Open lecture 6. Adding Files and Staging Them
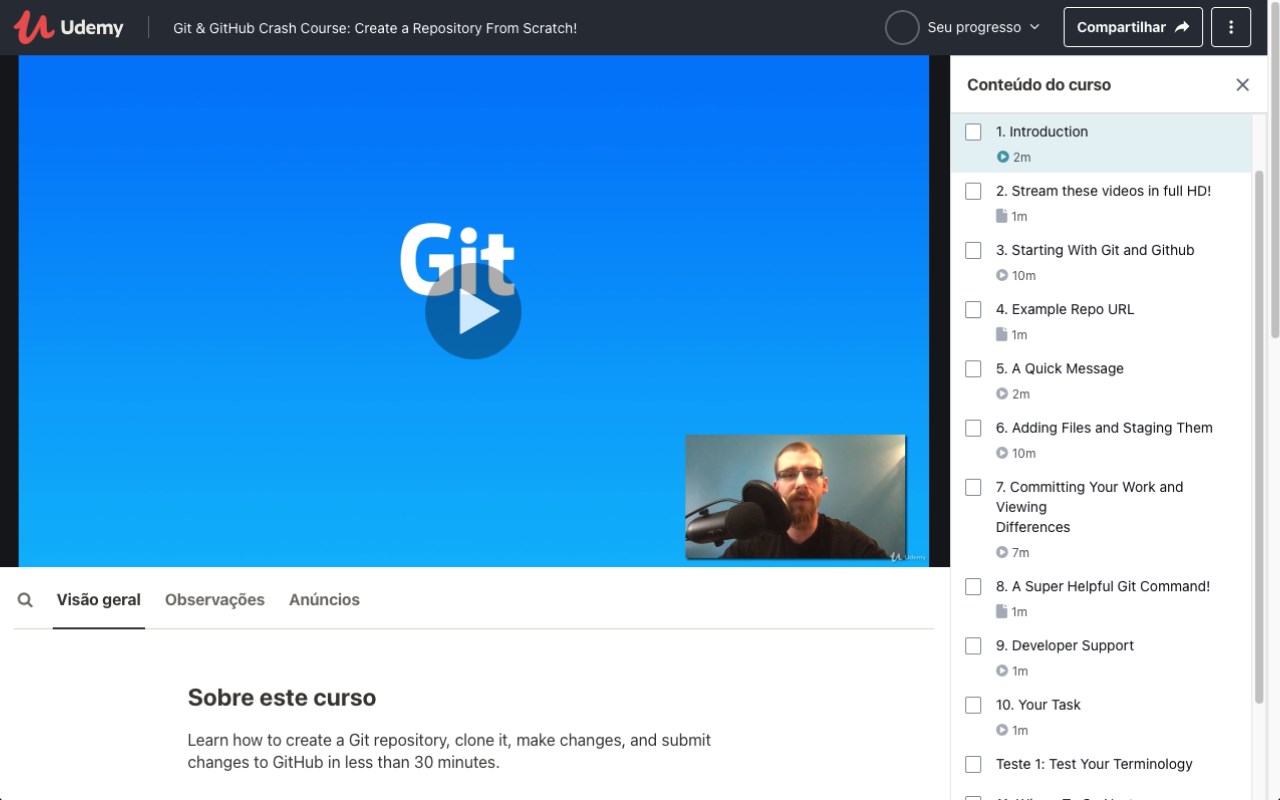1280x800 pixels. [x=1101, y=440]
